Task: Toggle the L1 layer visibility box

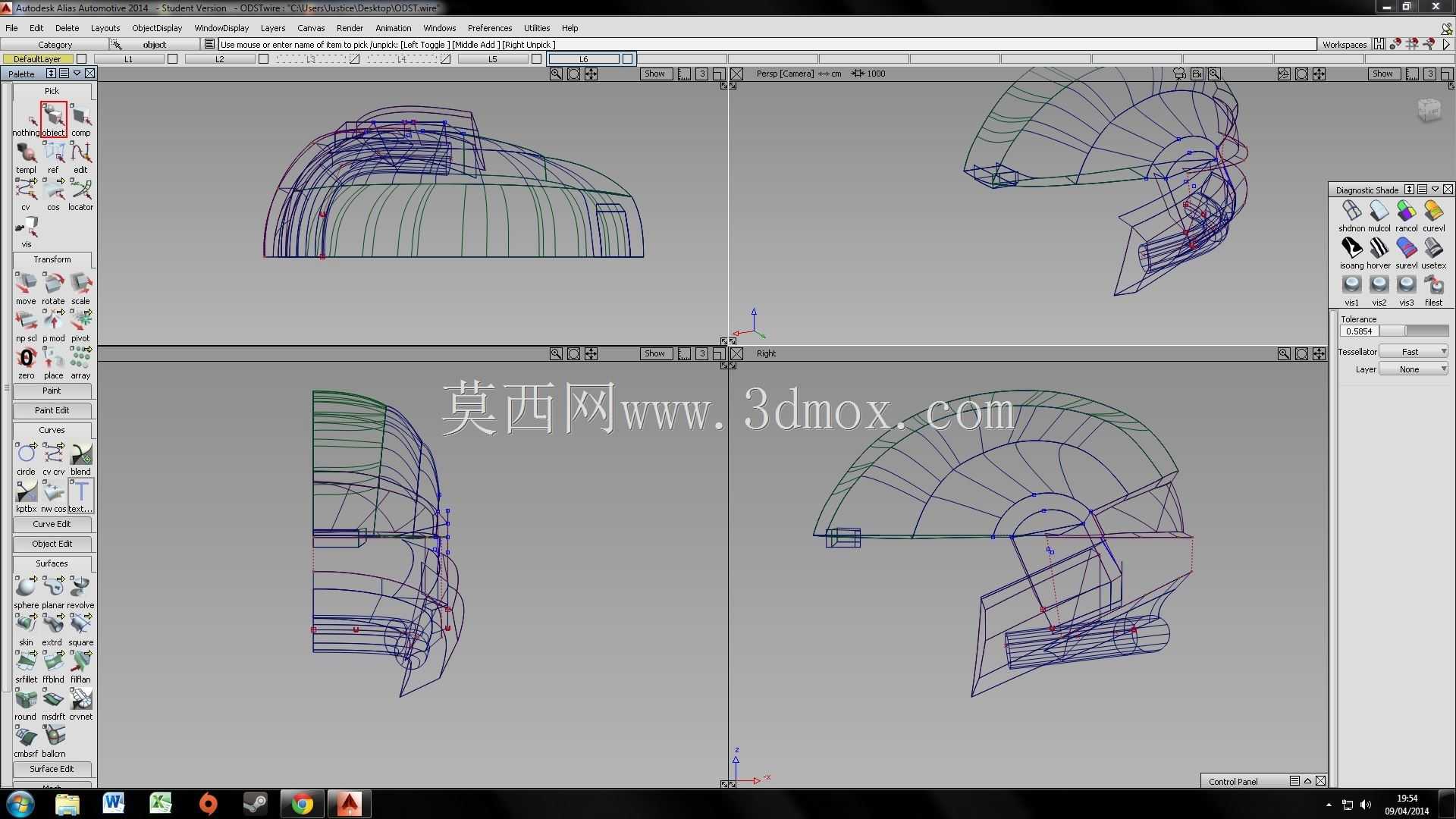Action: click(x=173, y=59)
